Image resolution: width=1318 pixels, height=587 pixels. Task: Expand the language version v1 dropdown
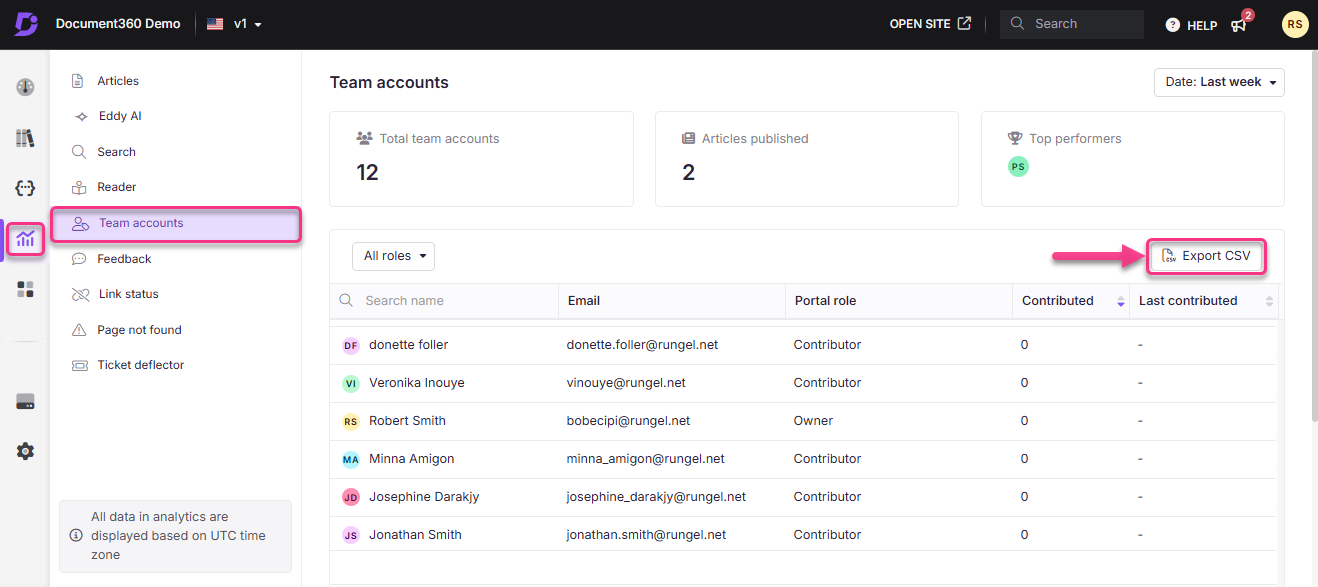pos(235,24)
